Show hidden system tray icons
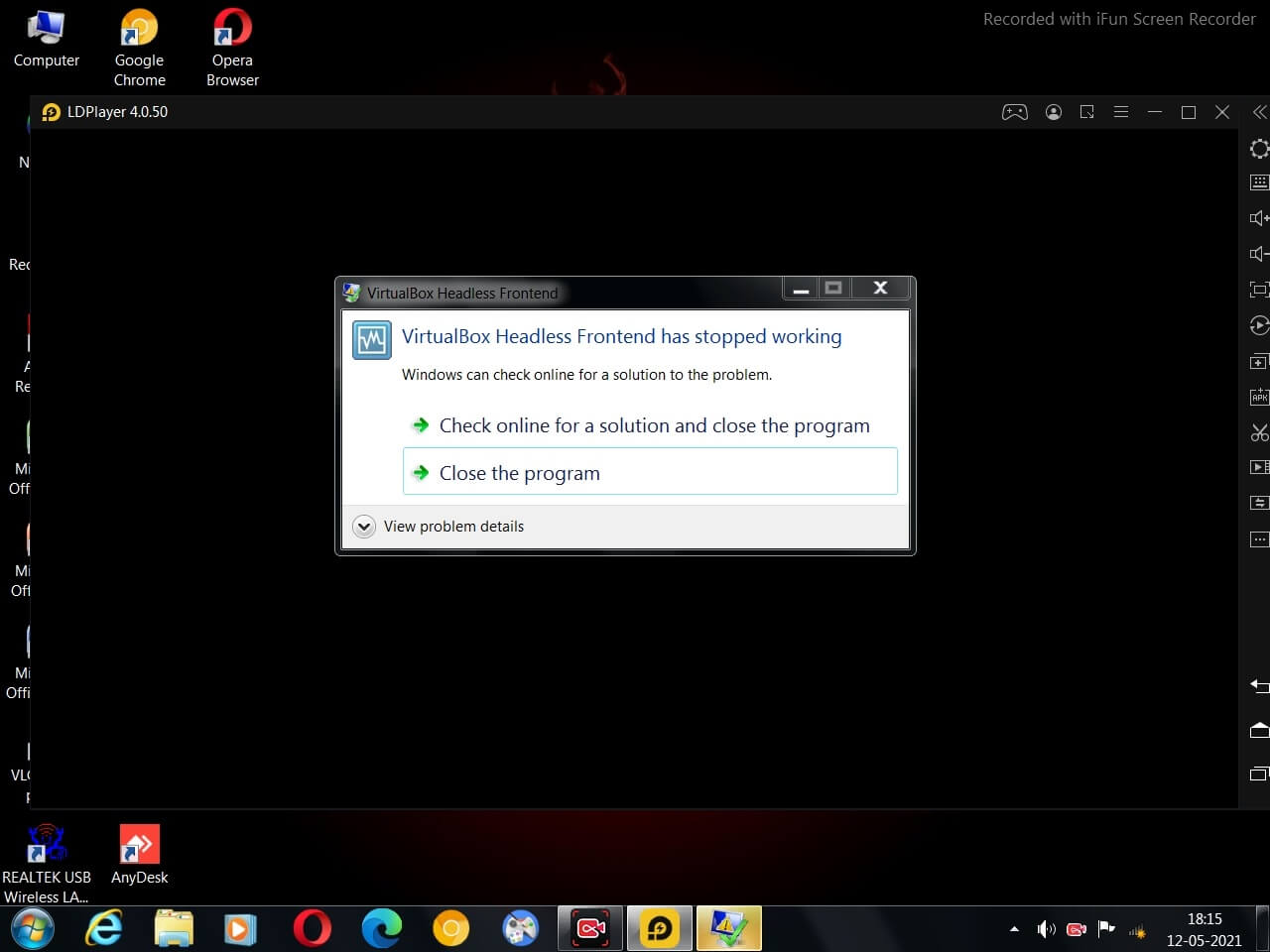 (1014, 929)
